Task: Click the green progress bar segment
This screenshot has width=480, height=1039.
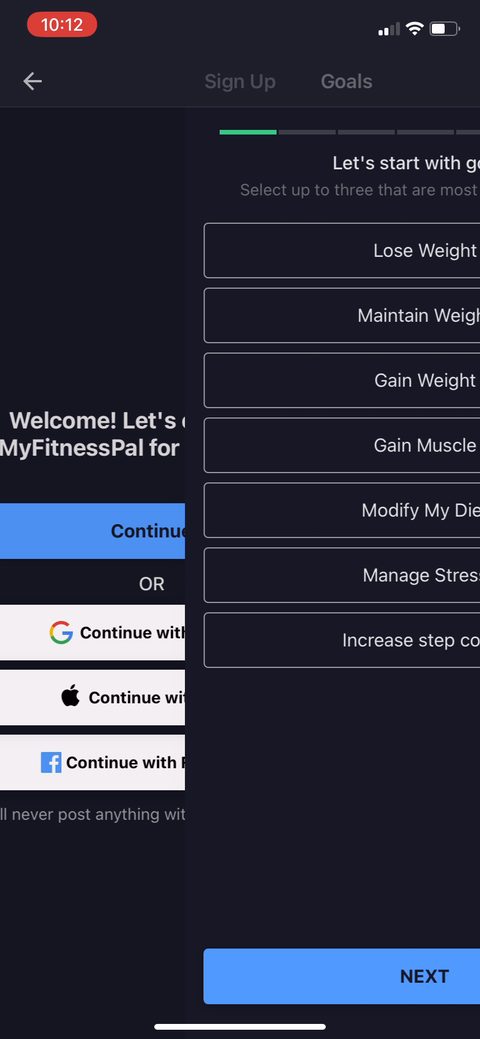Action: (248, 132)
